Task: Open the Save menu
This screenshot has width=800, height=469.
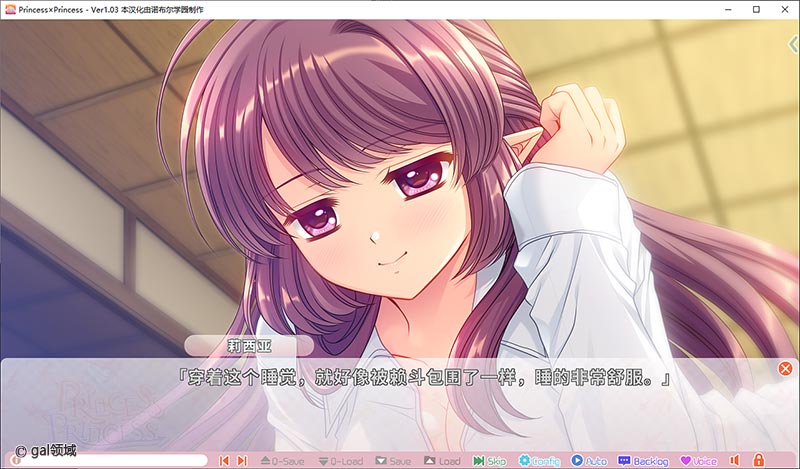Action: [x=393, y=461]
